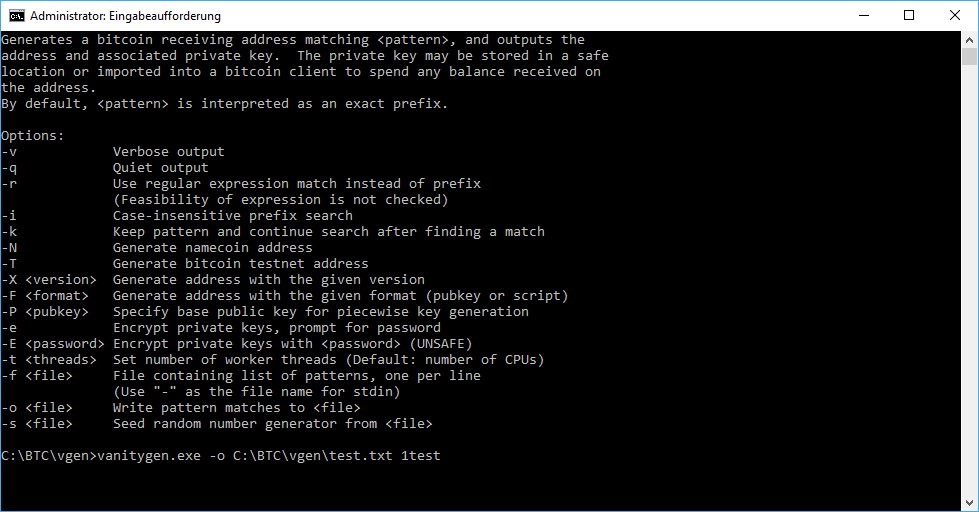The width and height of the screenshot is (979, 512).
Task: Click vanitygen.exe in the prompt line
Action: pos(149,456)
